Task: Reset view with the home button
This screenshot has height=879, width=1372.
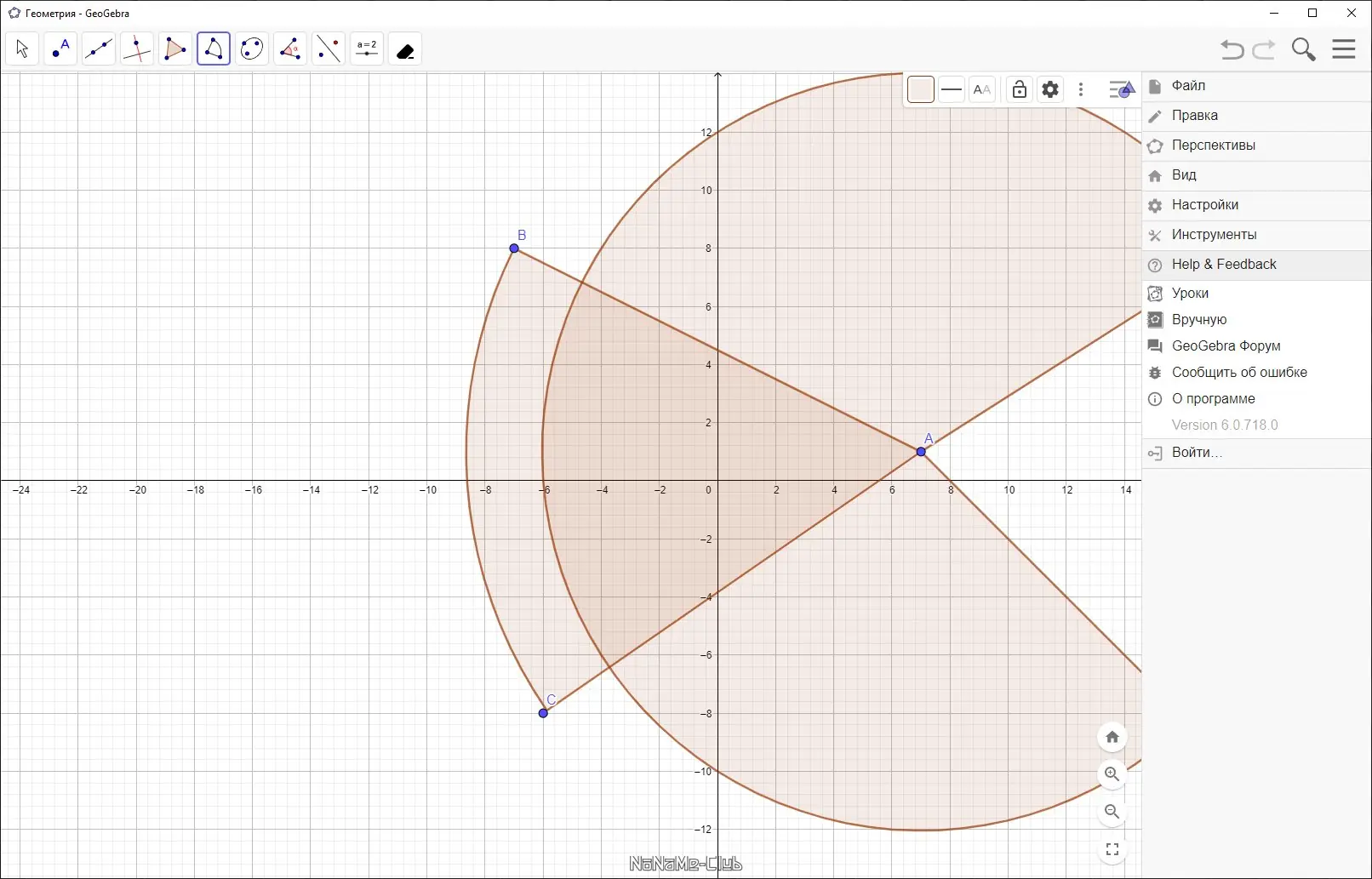Action: click(x=1112, y=737)
